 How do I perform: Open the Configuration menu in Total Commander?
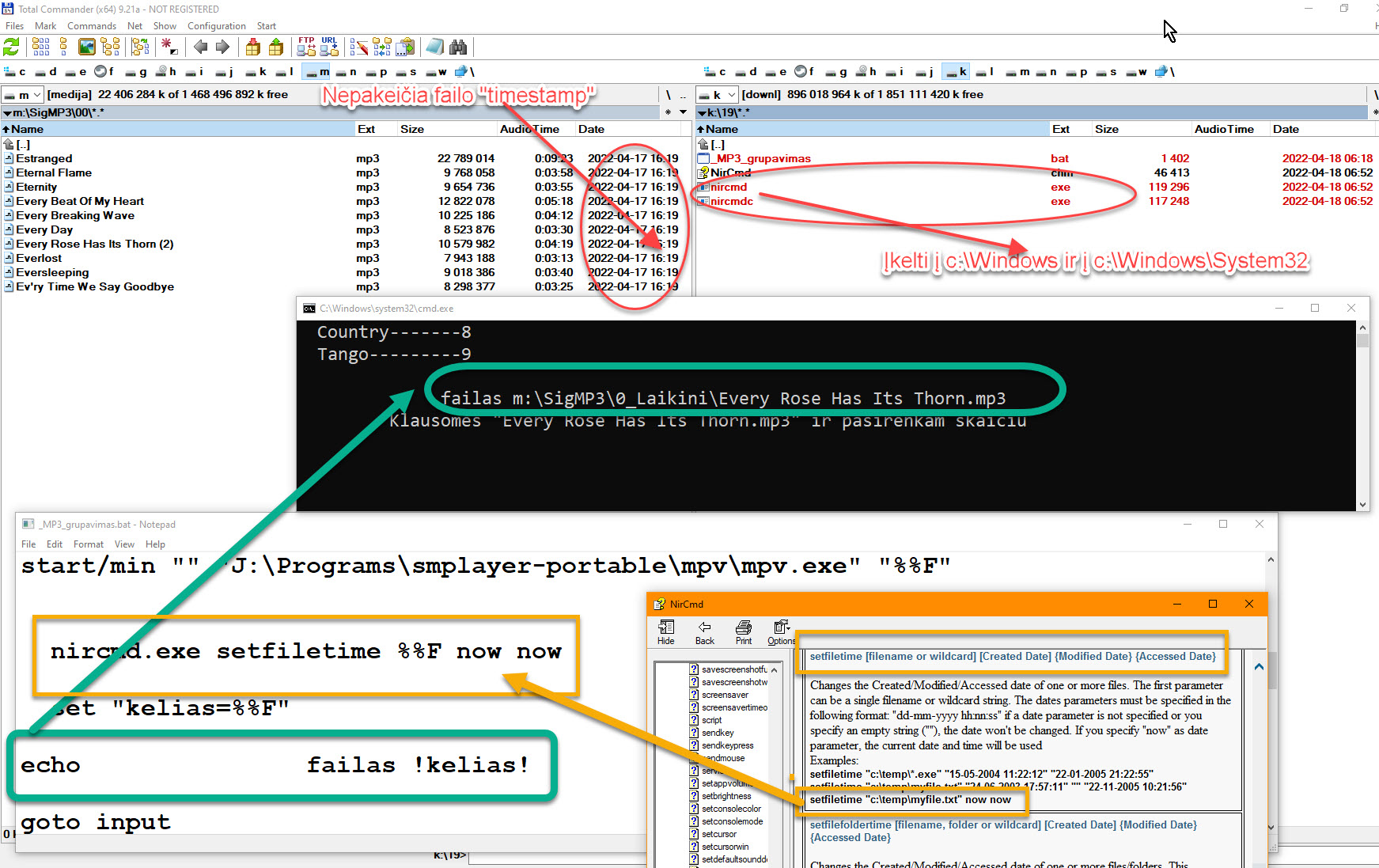pos(216,26)
